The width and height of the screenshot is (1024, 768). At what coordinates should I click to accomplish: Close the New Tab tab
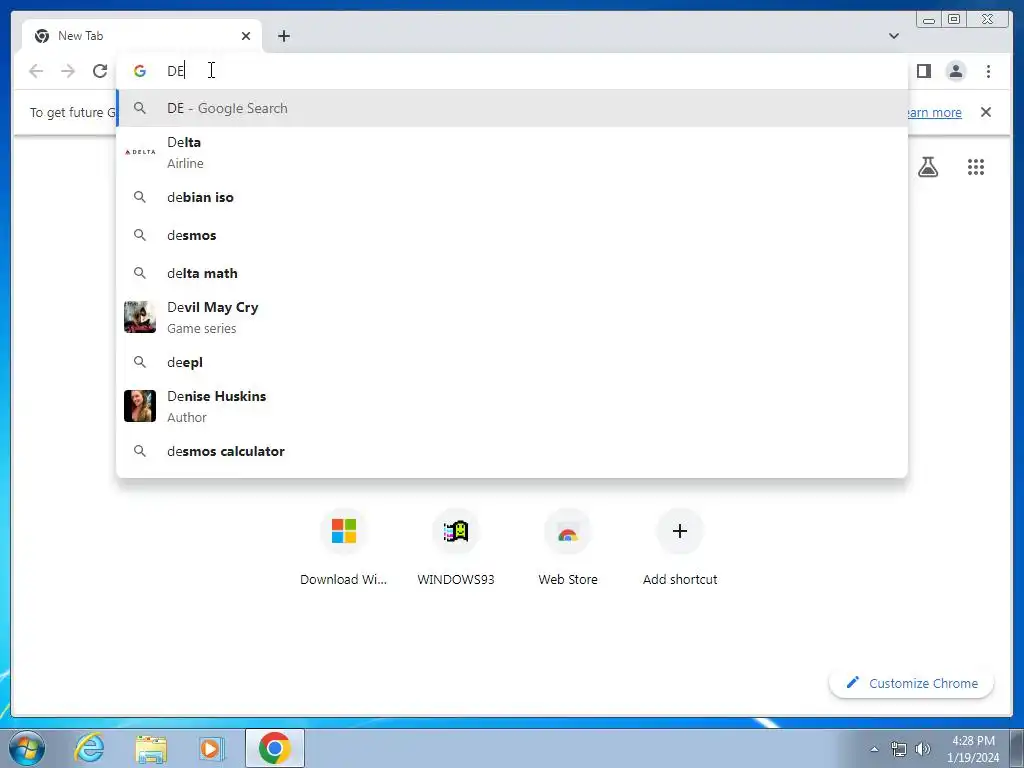tap(246, 36)
